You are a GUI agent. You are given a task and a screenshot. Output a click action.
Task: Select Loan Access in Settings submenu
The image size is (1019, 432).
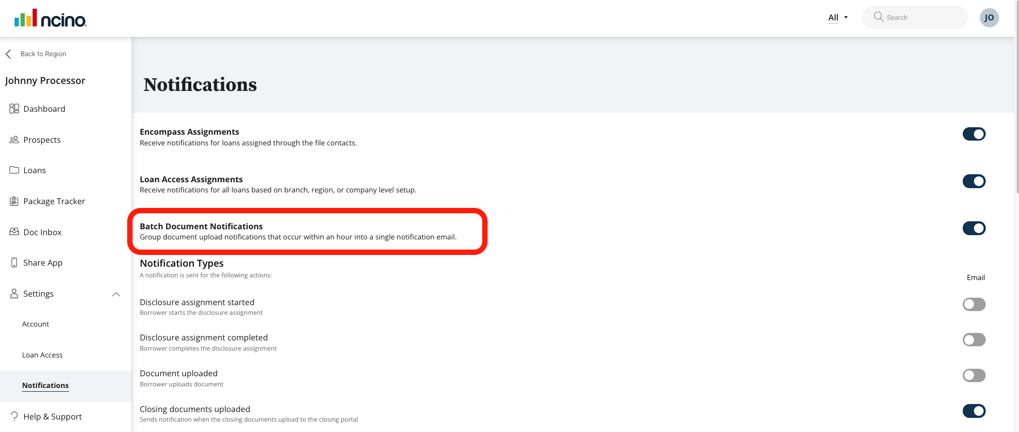(42, 355)
